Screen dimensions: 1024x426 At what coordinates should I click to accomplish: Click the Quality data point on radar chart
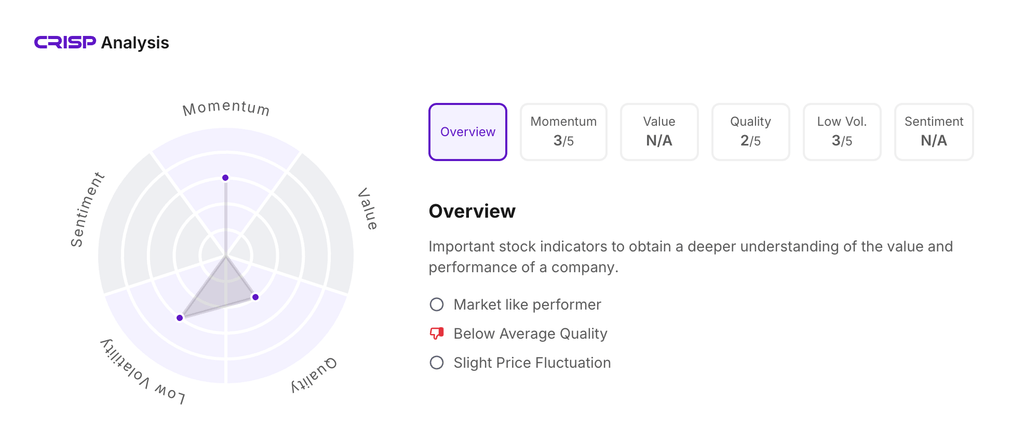point(255,297)
